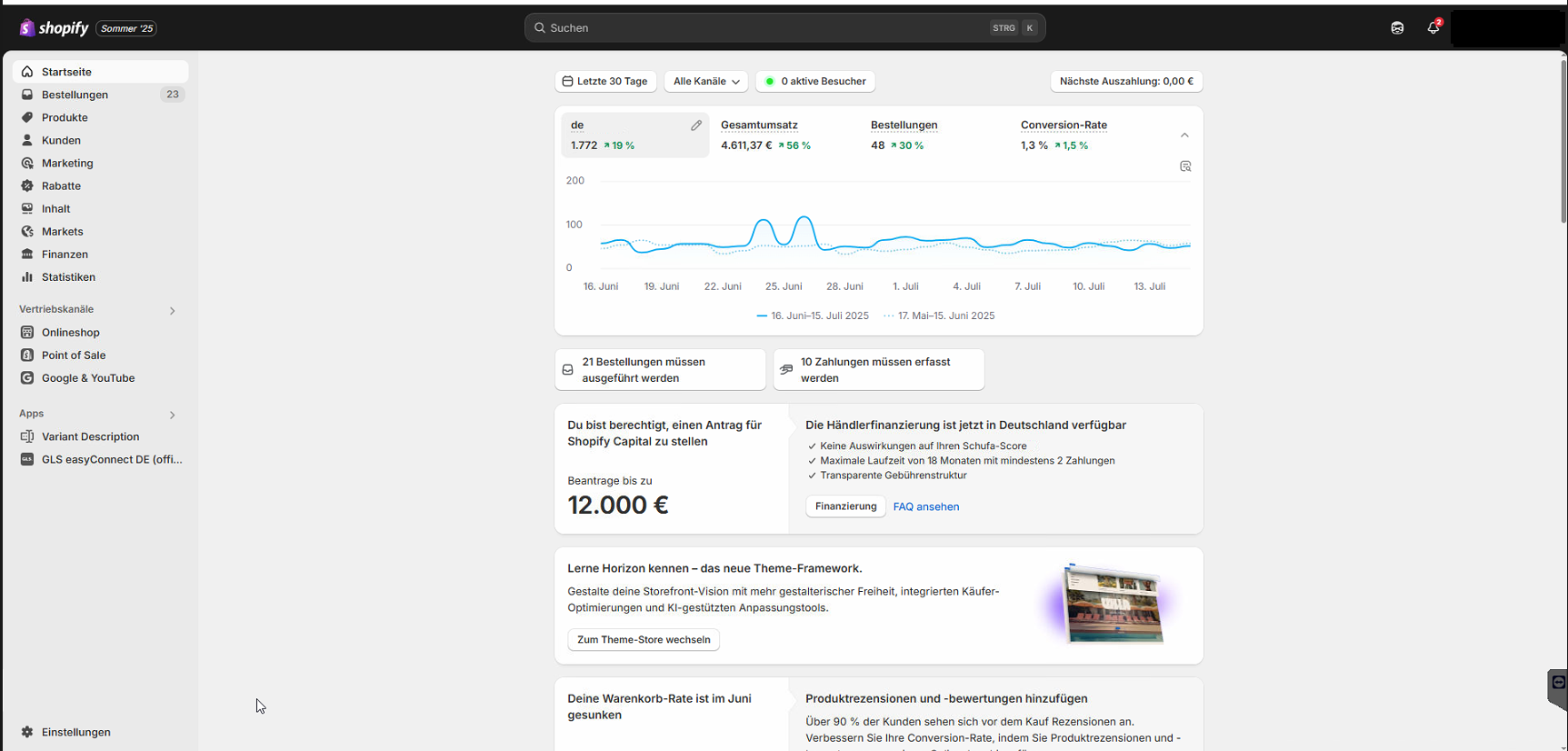Click Zum Theme-Store wechseln button

point(644,640)
